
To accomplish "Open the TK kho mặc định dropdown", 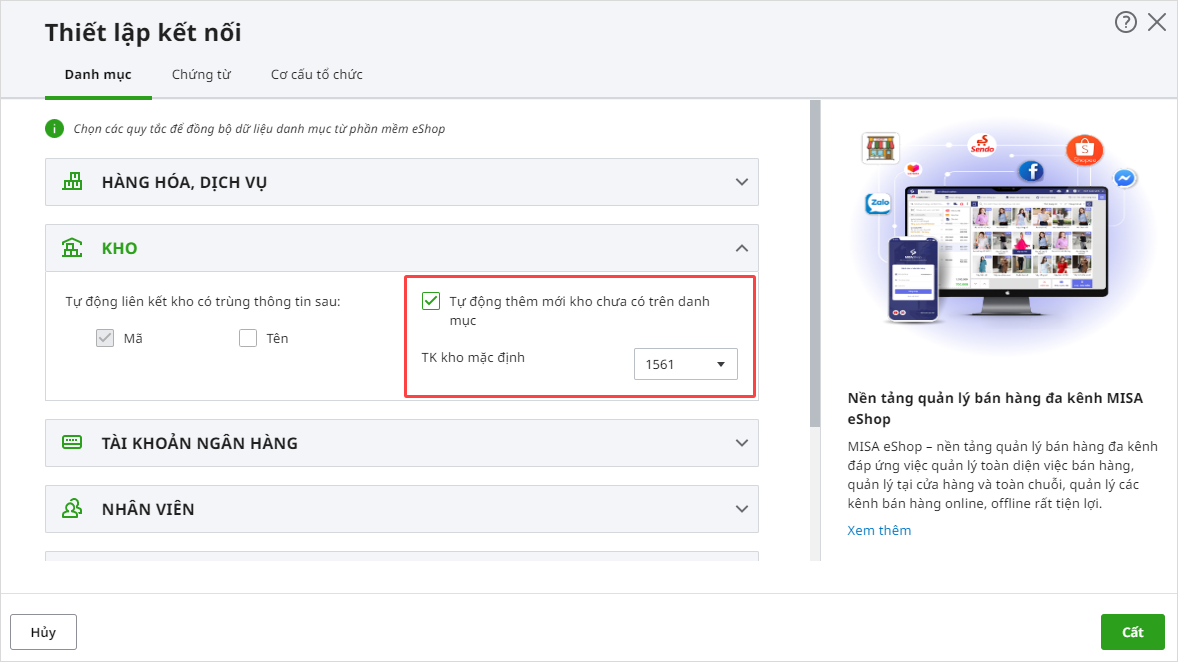I will pos(686,364).
